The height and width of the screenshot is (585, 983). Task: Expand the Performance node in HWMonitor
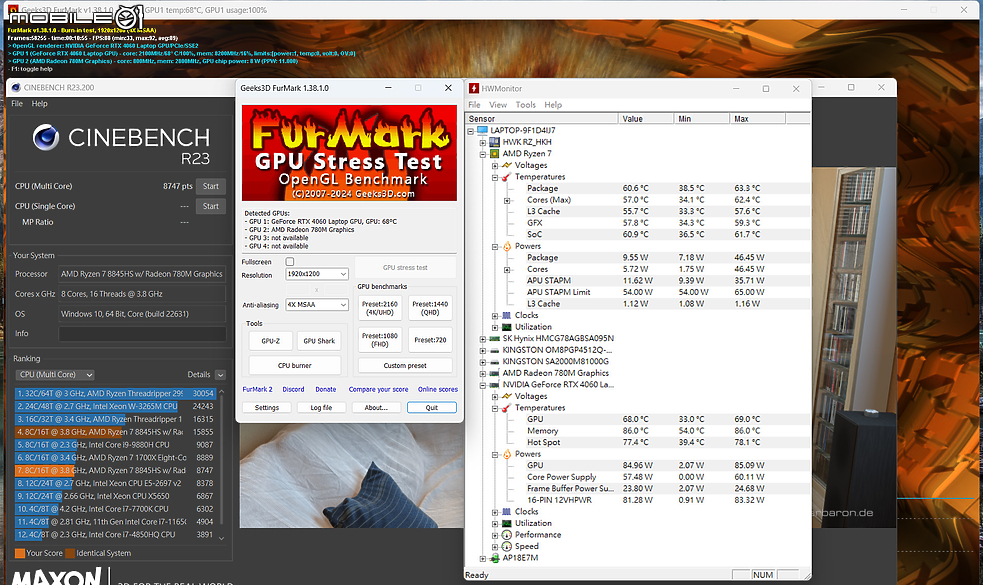pyautogui.click(x=495, y=535)
